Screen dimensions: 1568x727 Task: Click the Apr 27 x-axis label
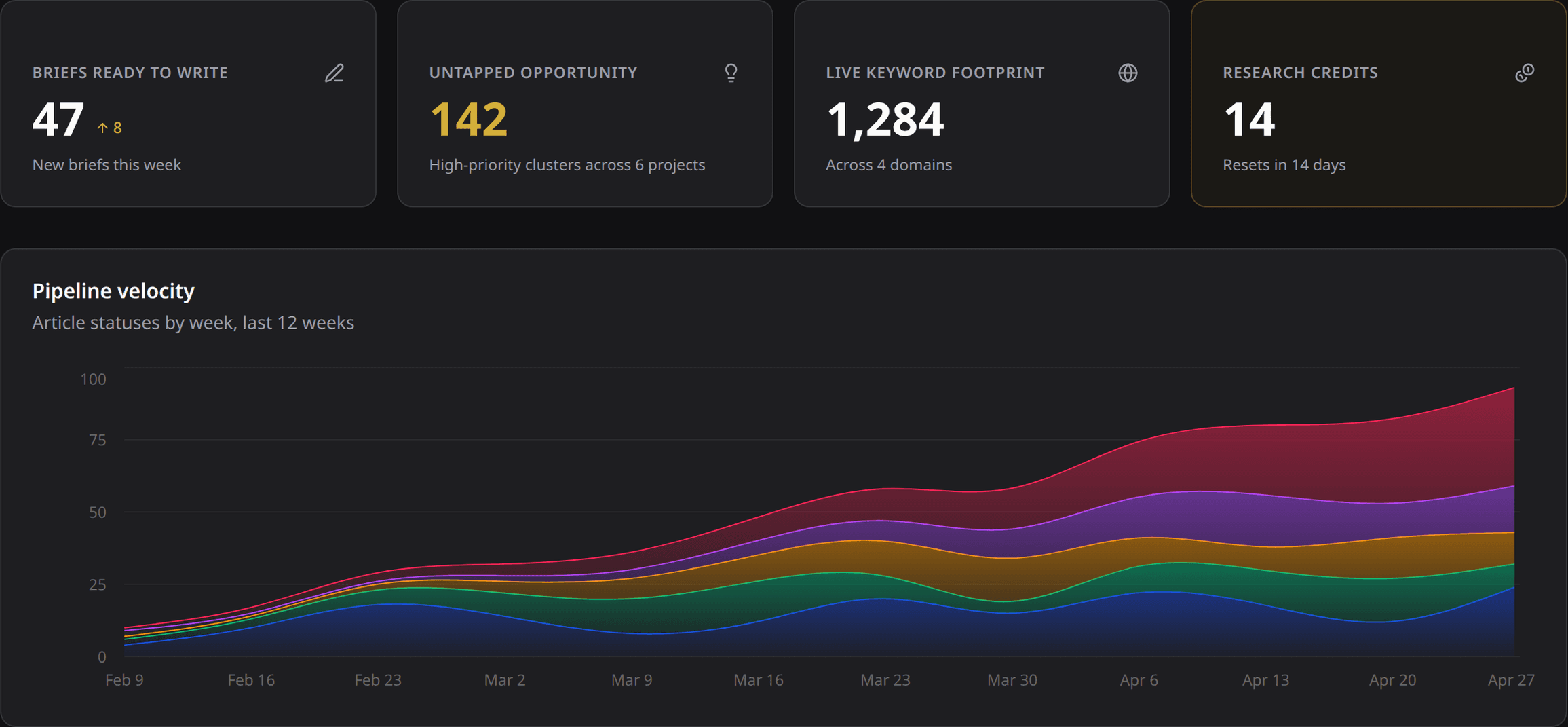pos(1511,680)
